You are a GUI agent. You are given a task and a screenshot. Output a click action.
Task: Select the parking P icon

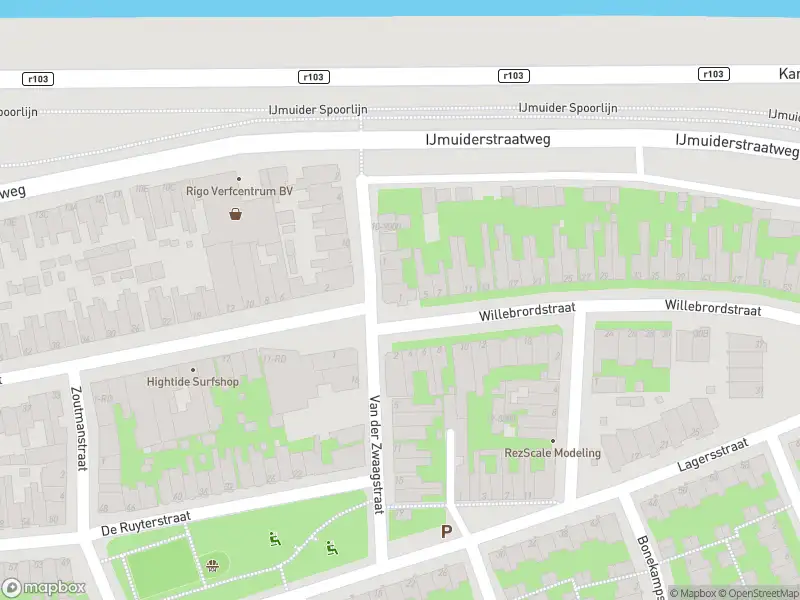click(x=446, y=532)
